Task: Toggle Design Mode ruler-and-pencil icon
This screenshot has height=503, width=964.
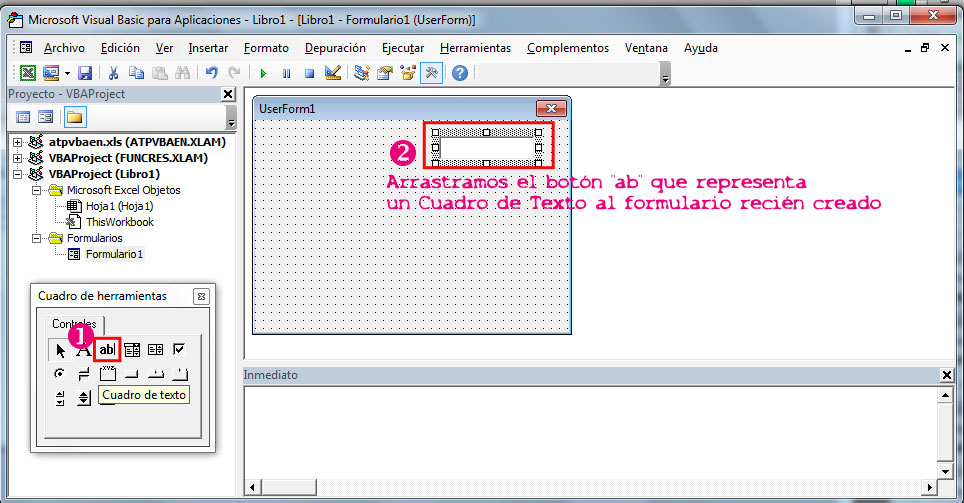Action: 333,73
